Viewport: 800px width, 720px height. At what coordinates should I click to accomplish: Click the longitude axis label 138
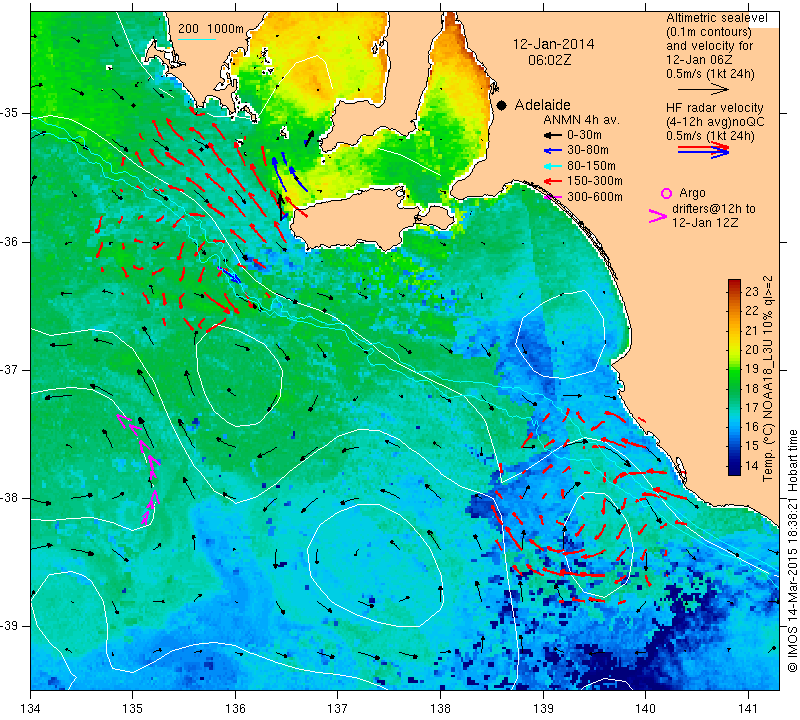click(440, 708)
